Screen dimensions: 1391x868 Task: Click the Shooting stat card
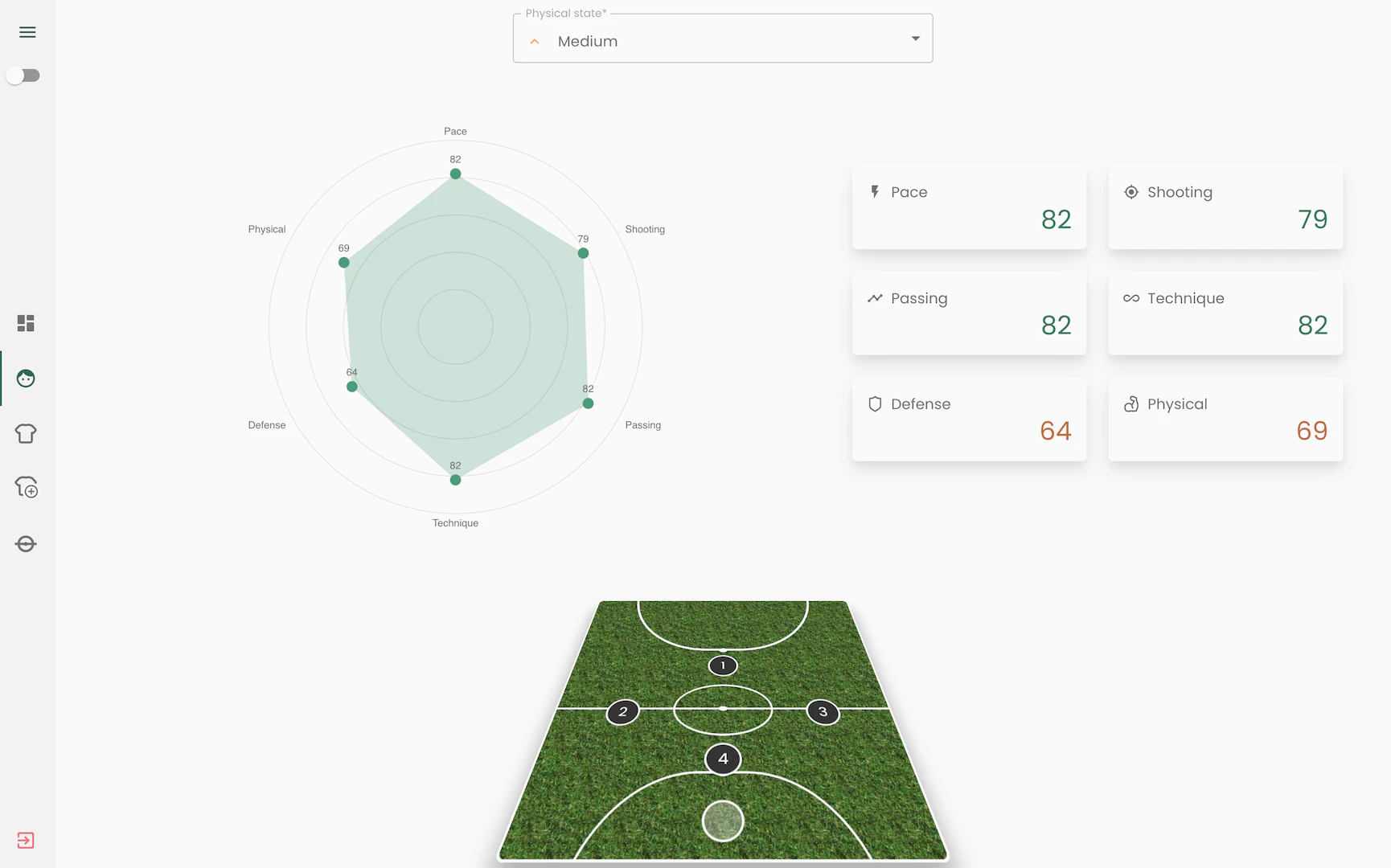click(1225, 207)
